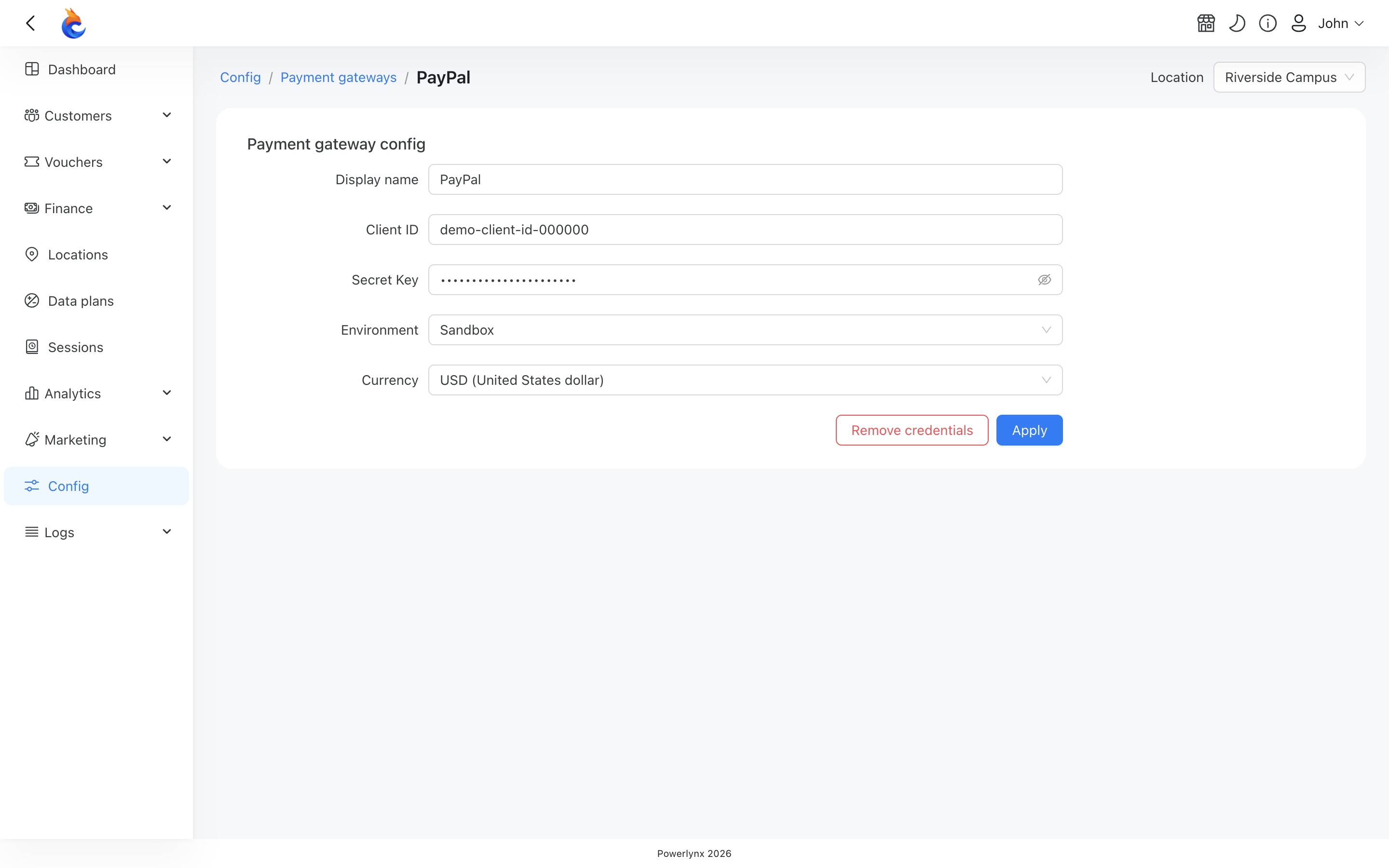Click the Analytics bar chart icon
Image resolution: width=1389 pixels, height=868 pixels.
pos(31,393)
